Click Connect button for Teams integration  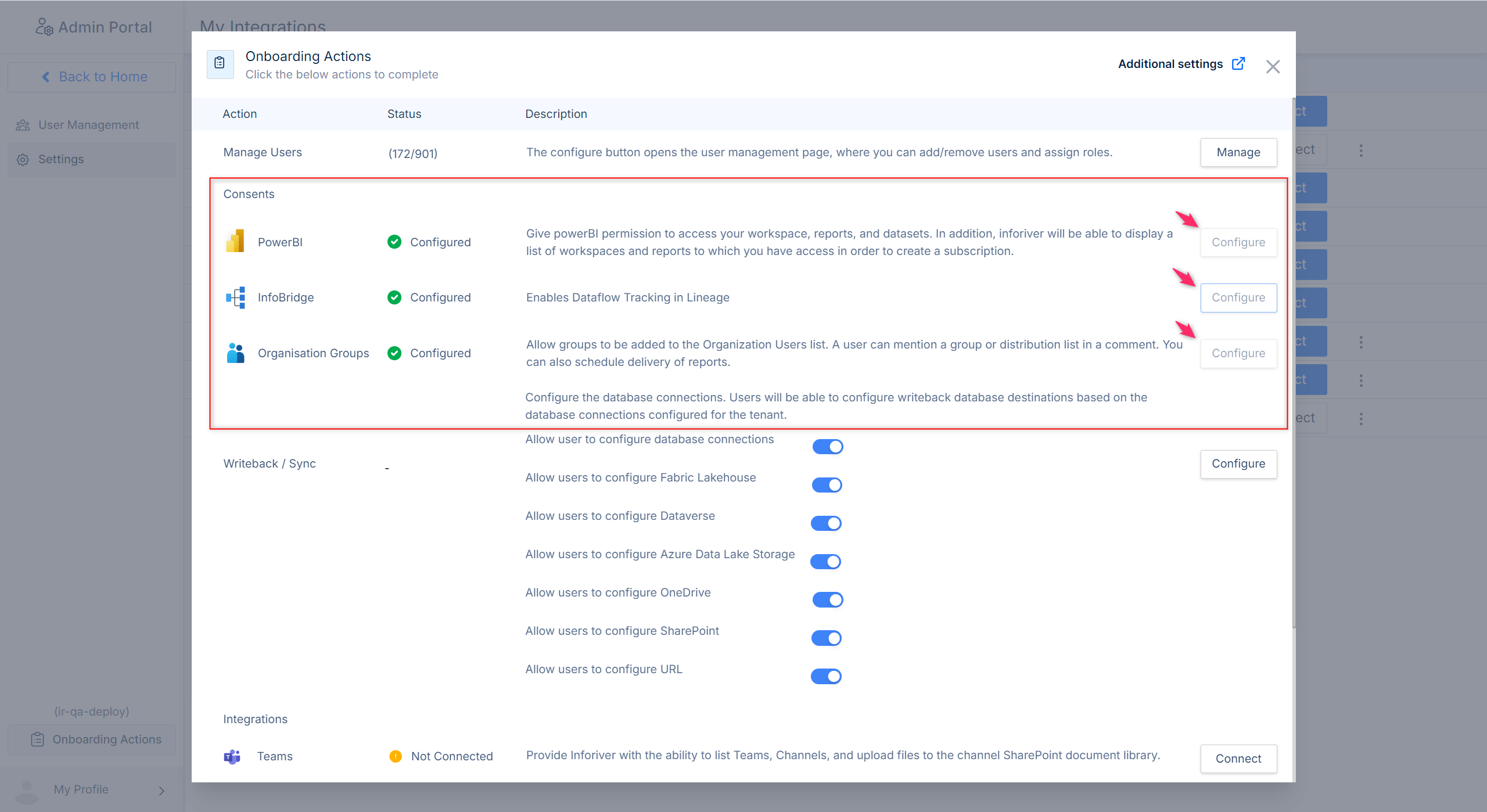[x=1238, y=759]
